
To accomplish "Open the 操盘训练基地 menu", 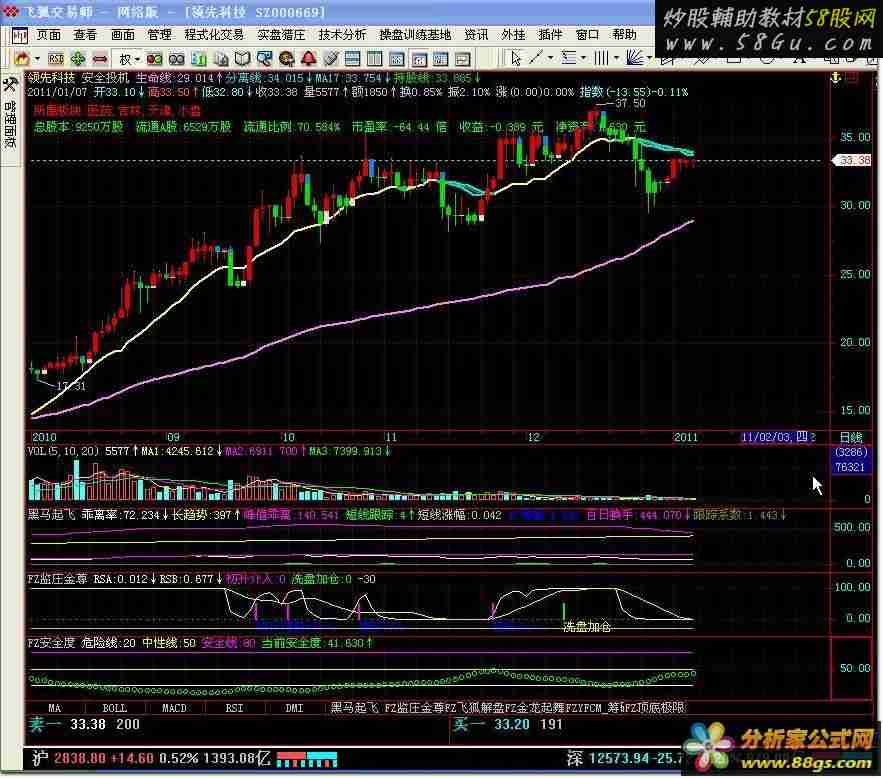I will point(415,35).
